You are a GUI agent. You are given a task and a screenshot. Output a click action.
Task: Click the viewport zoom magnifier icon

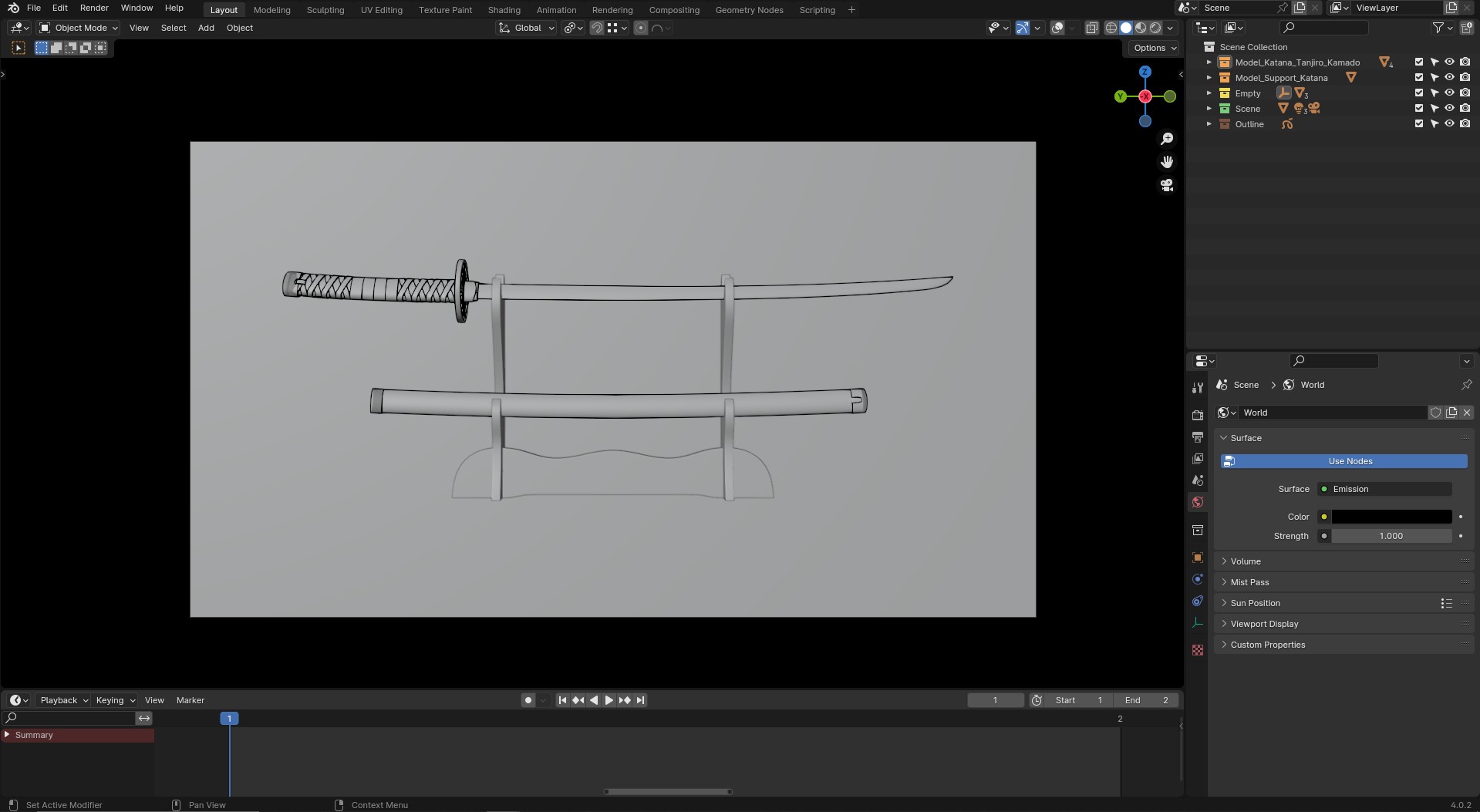[x=1167, y=139]
